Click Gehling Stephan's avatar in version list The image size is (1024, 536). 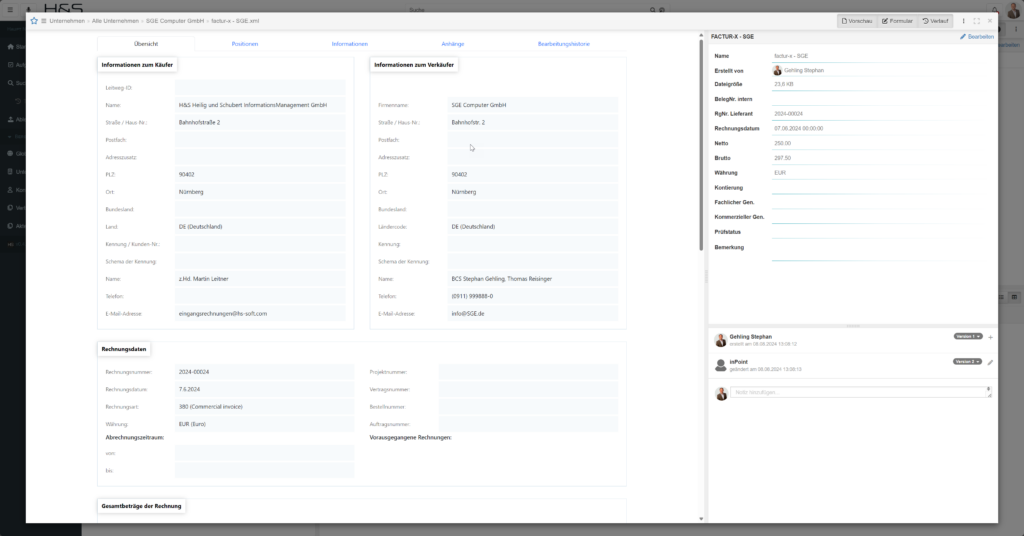click(720, 340)
